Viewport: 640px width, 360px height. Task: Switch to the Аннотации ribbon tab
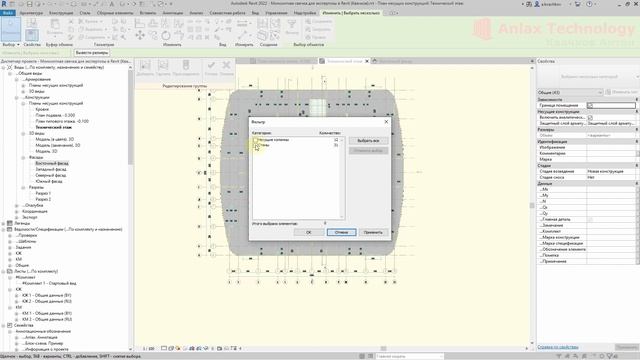[x=173, y=13]
